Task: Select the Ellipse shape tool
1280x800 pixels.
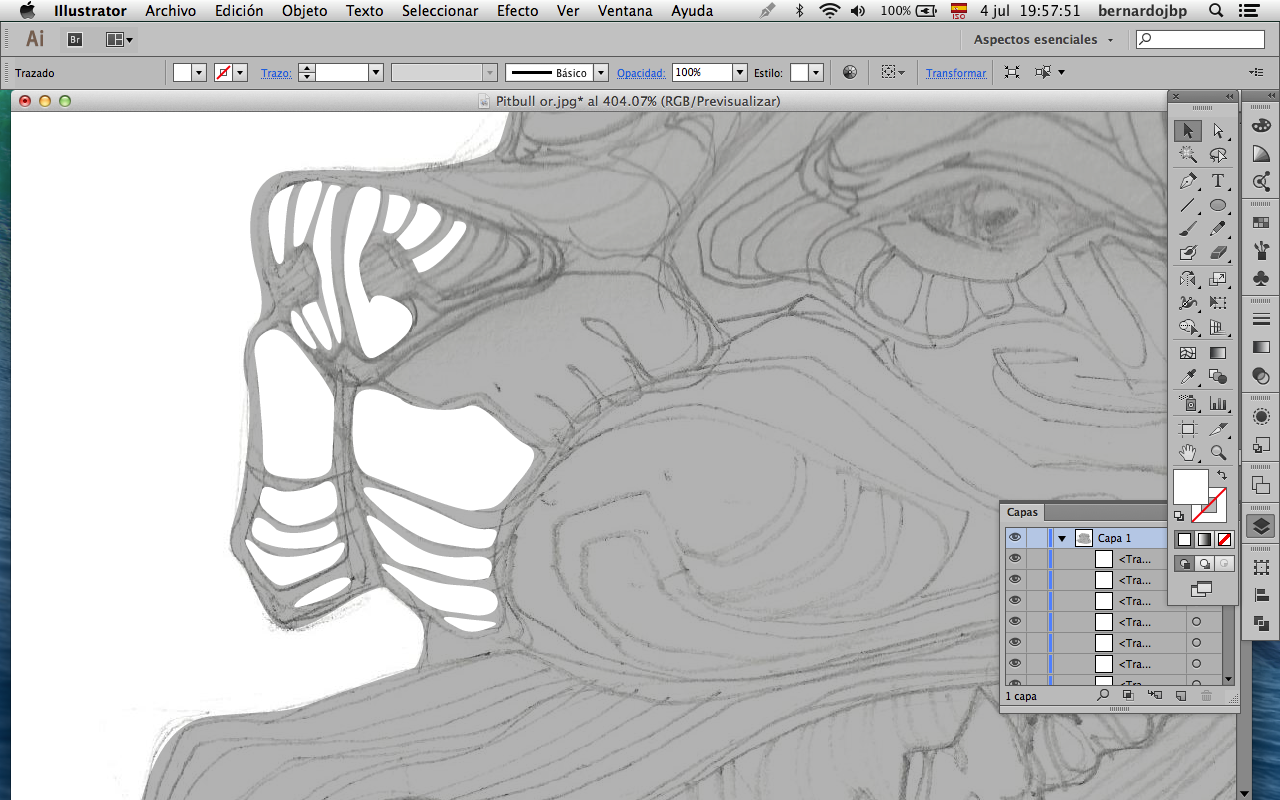Action: click(1218, 205)
